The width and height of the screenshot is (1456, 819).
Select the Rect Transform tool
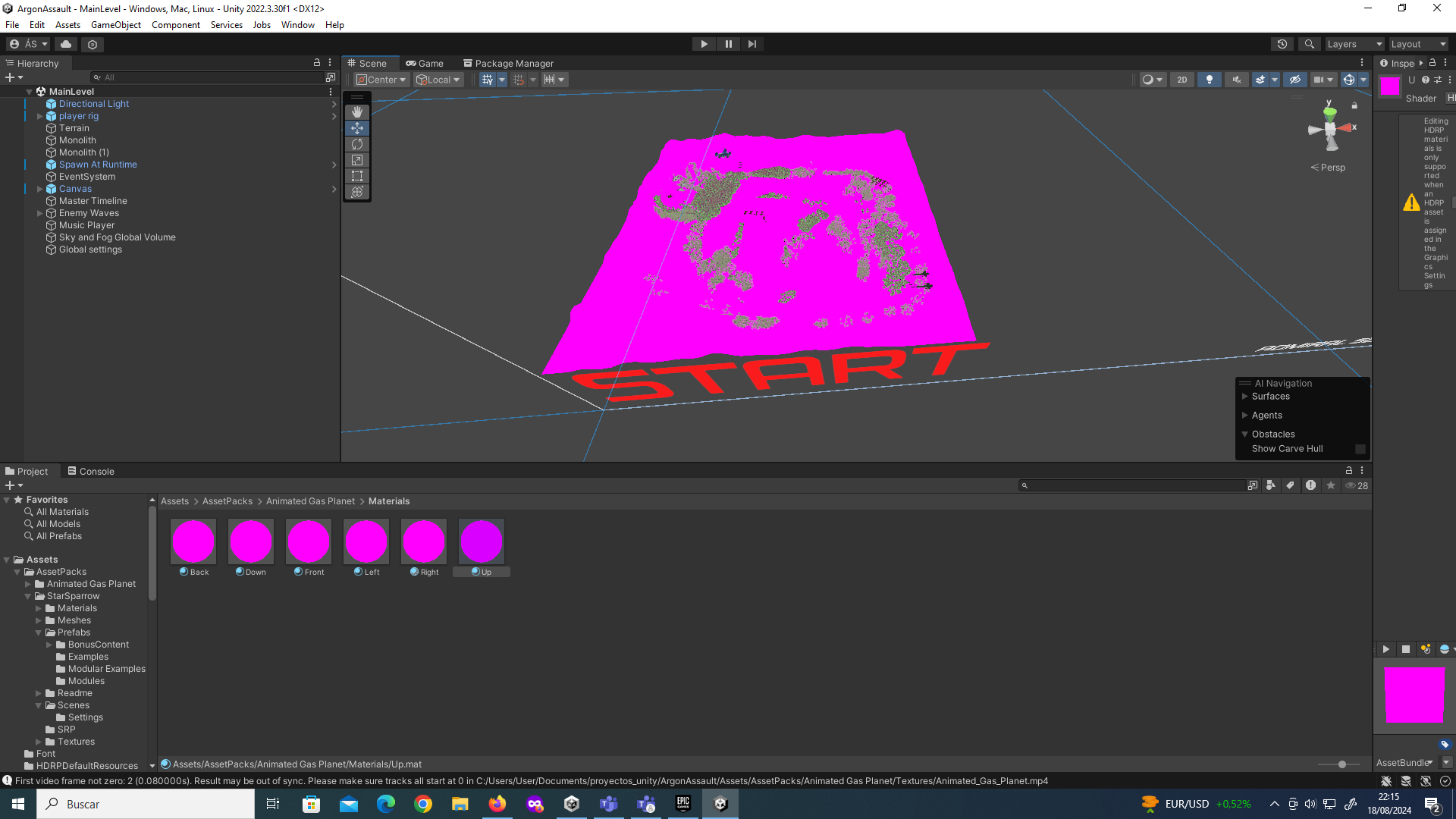pyautogui.click(x=357, y=176)
